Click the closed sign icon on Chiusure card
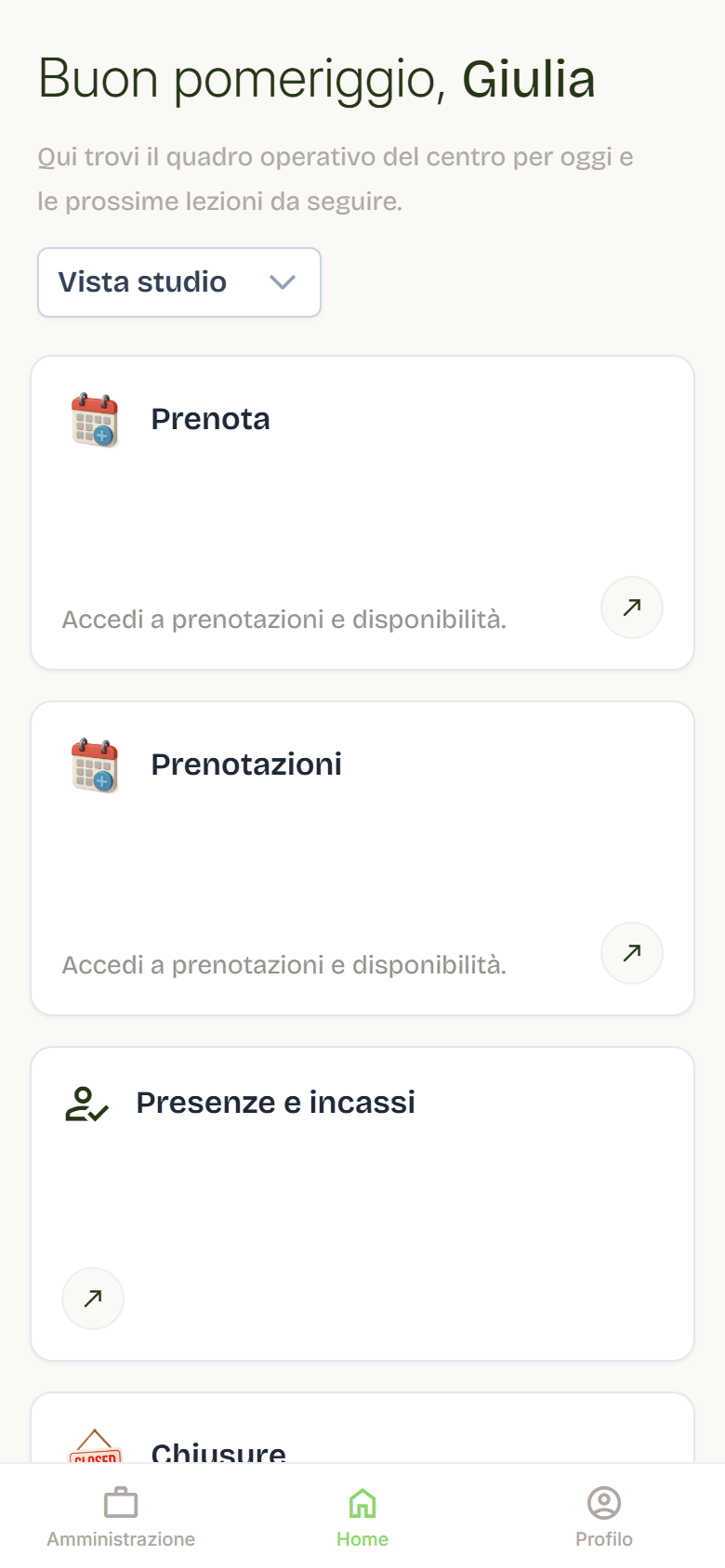725x1568 pixels. click(x=95, y=1446)
